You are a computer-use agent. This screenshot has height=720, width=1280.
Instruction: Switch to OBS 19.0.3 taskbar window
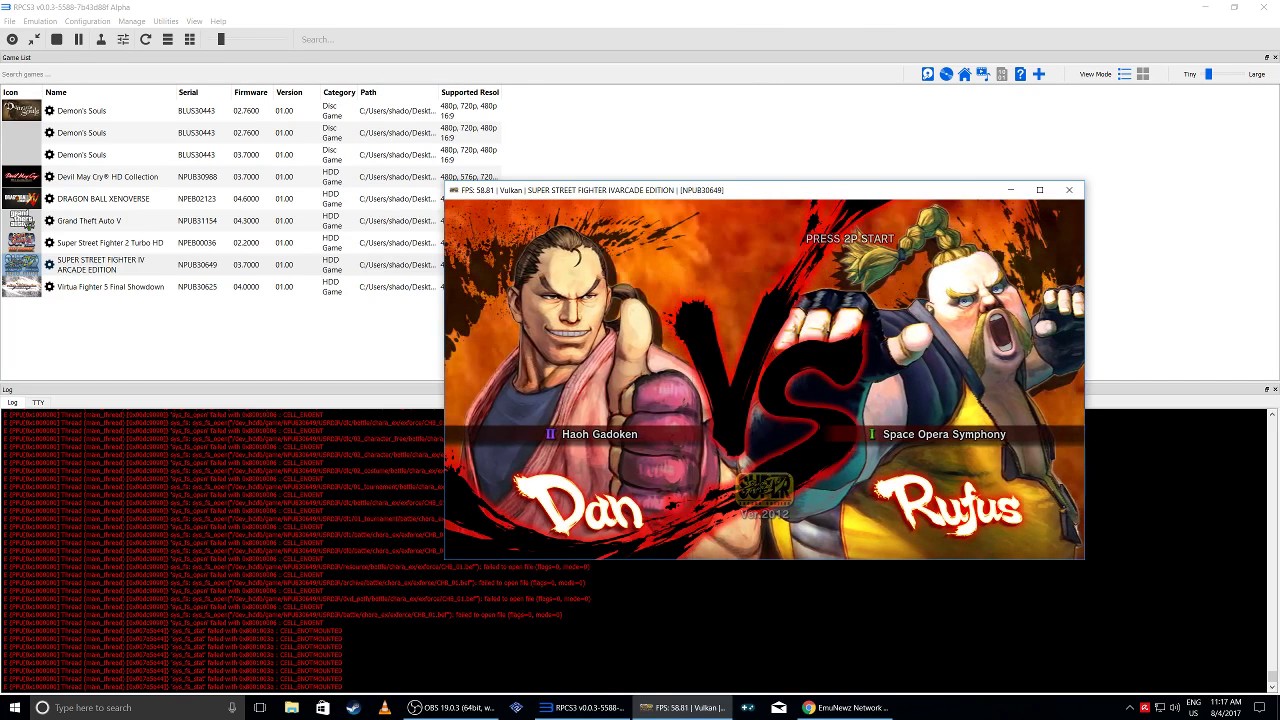[x=451, y=707]
